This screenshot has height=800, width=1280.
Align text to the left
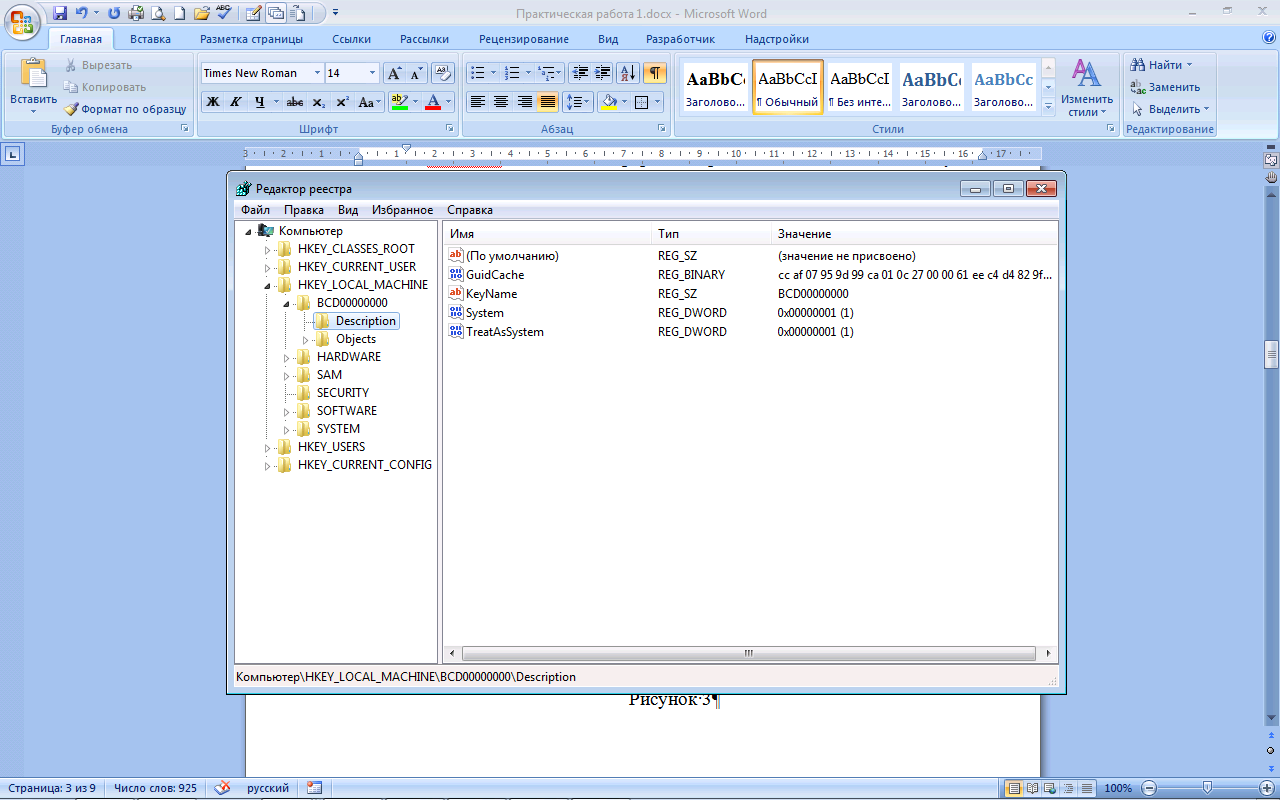pyautogui.click(x=478, y=102)
